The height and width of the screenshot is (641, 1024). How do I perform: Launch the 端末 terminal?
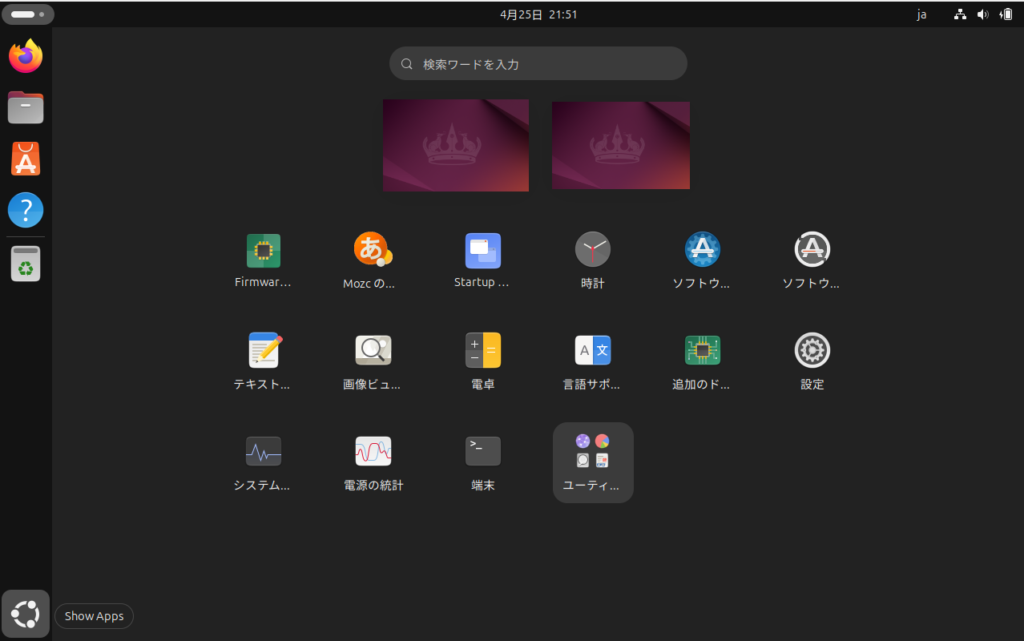483,451
